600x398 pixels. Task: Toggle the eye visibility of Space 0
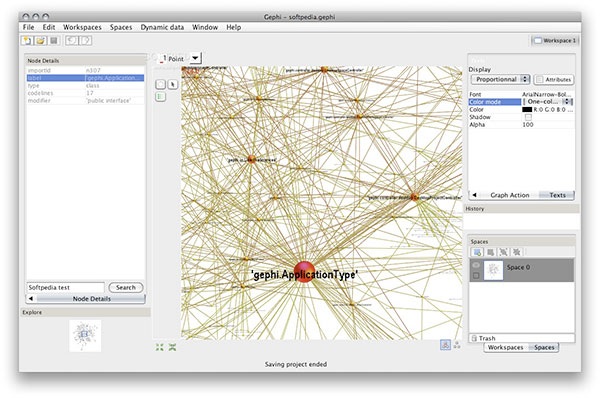coord(476,265)
